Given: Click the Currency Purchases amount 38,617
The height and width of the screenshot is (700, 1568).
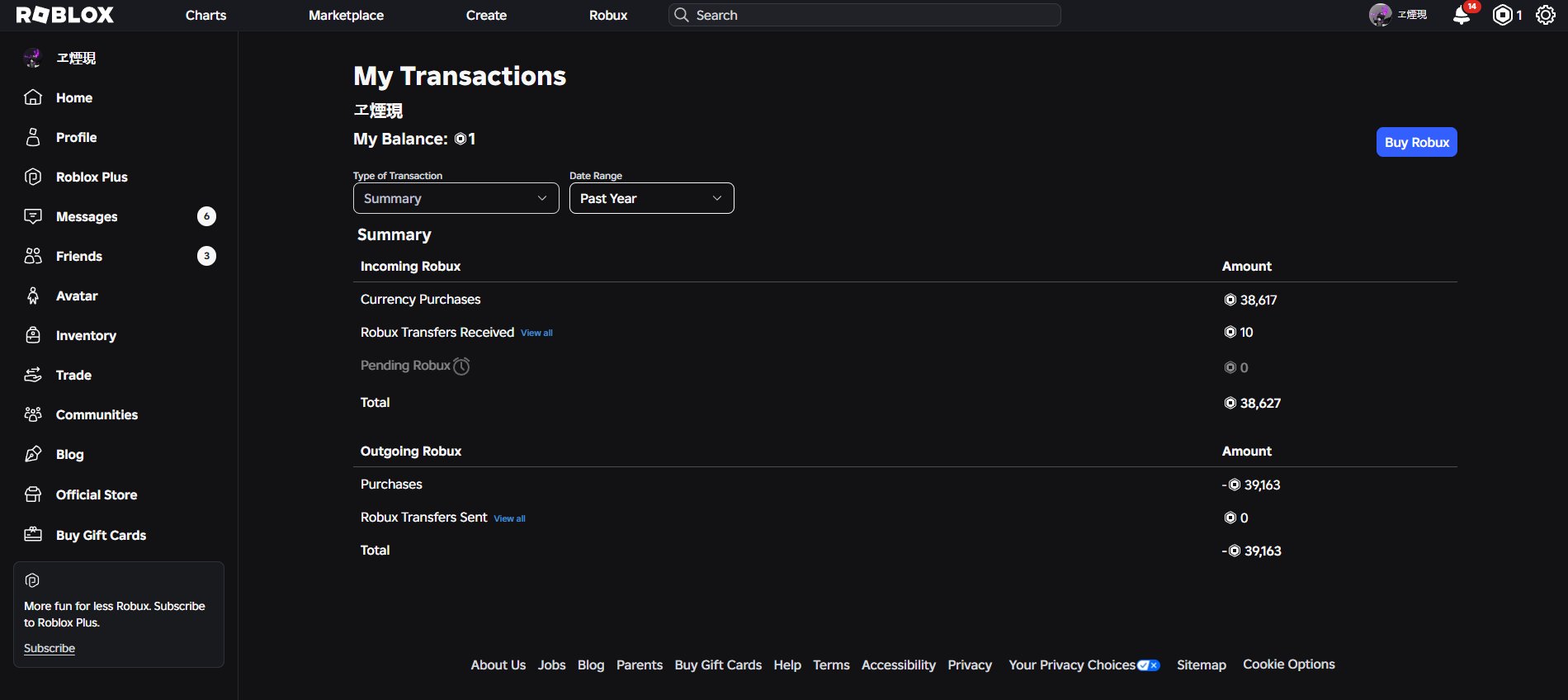Looking at the screenshot, I should pyautogui.click(x=1250, y=300).
